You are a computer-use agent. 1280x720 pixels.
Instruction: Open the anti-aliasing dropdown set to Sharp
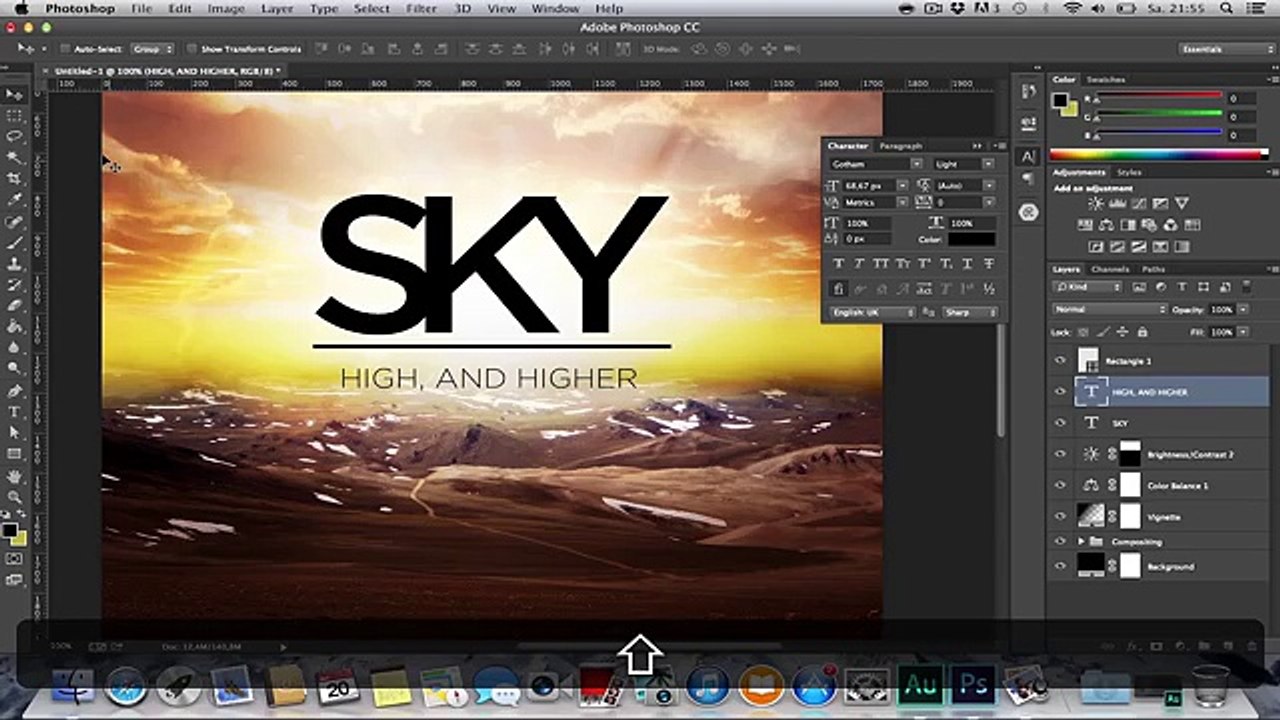click(968, 312)
